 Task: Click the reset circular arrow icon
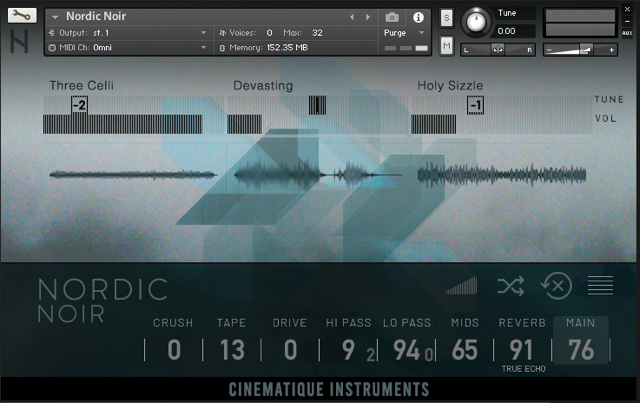(x=556, y=286)
